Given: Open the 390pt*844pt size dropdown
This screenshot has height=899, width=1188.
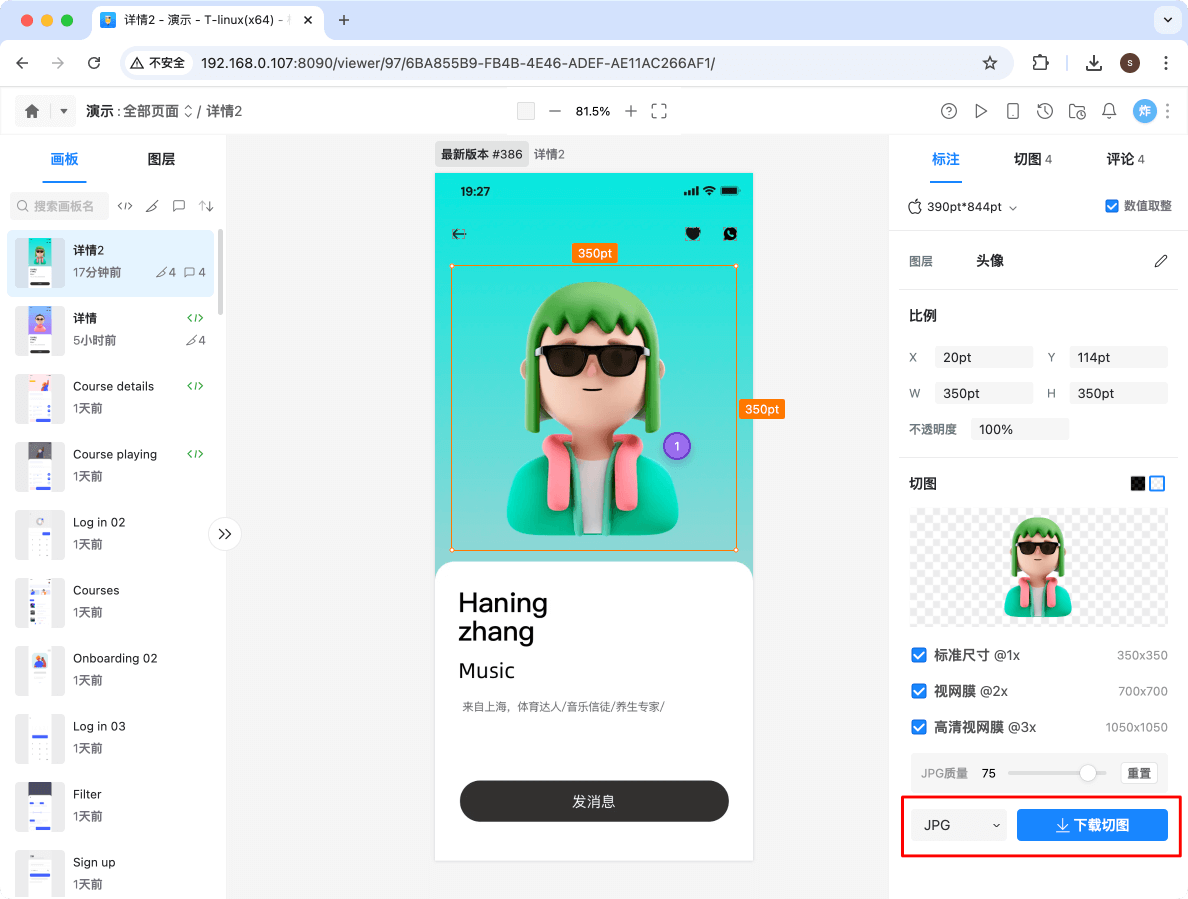Looking at the screenshot, I should [964, 207].
